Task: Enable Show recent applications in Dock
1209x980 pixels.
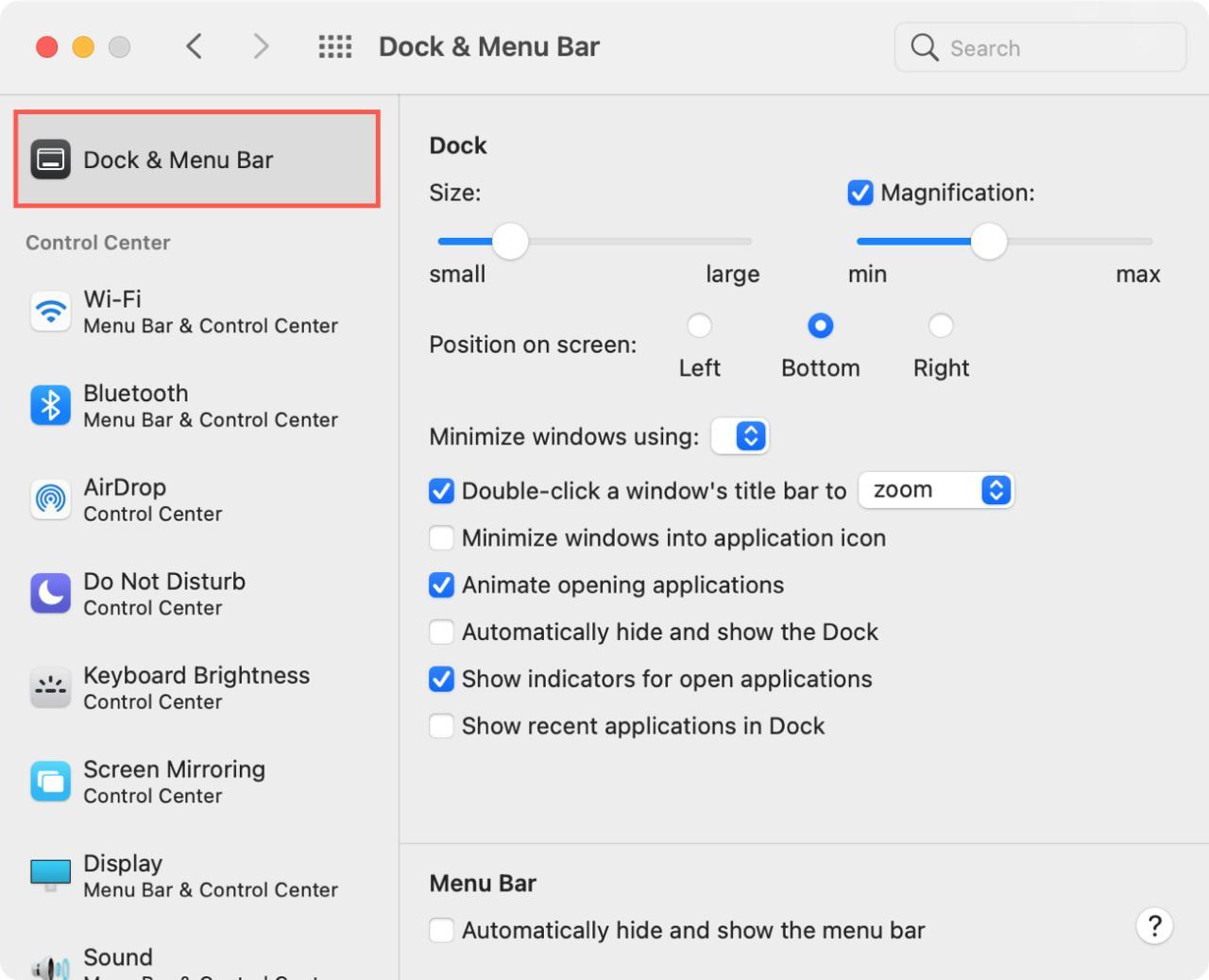Action: pos(441,726)
